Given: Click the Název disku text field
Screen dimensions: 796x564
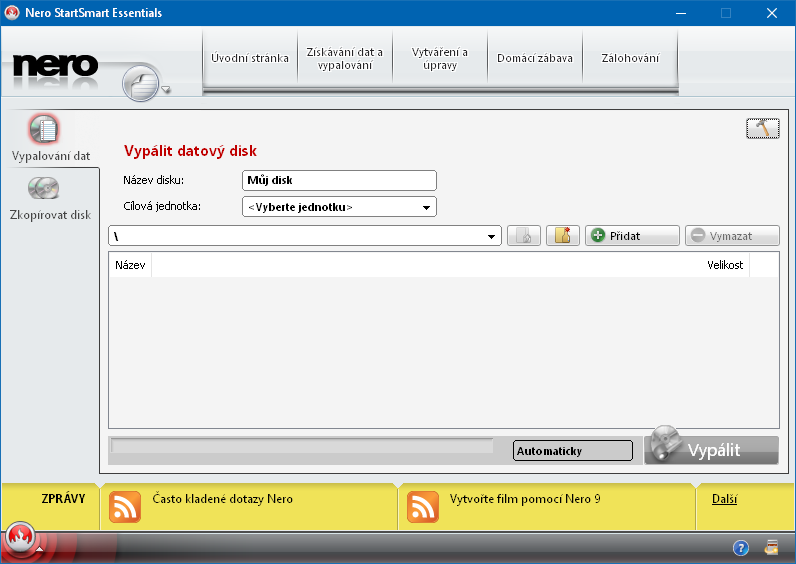Looking at the screenshot, I should point(339,181).
